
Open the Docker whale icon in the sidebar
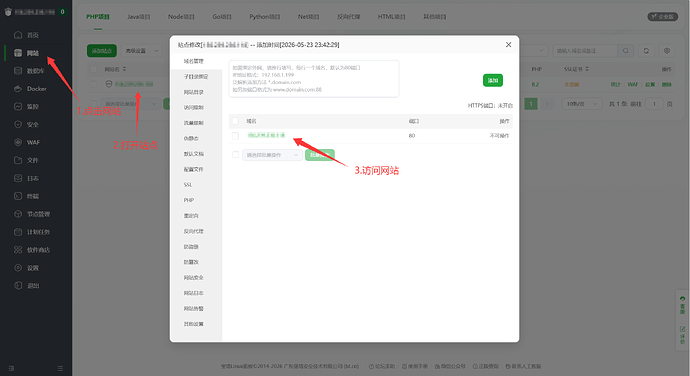coord(18,88)
